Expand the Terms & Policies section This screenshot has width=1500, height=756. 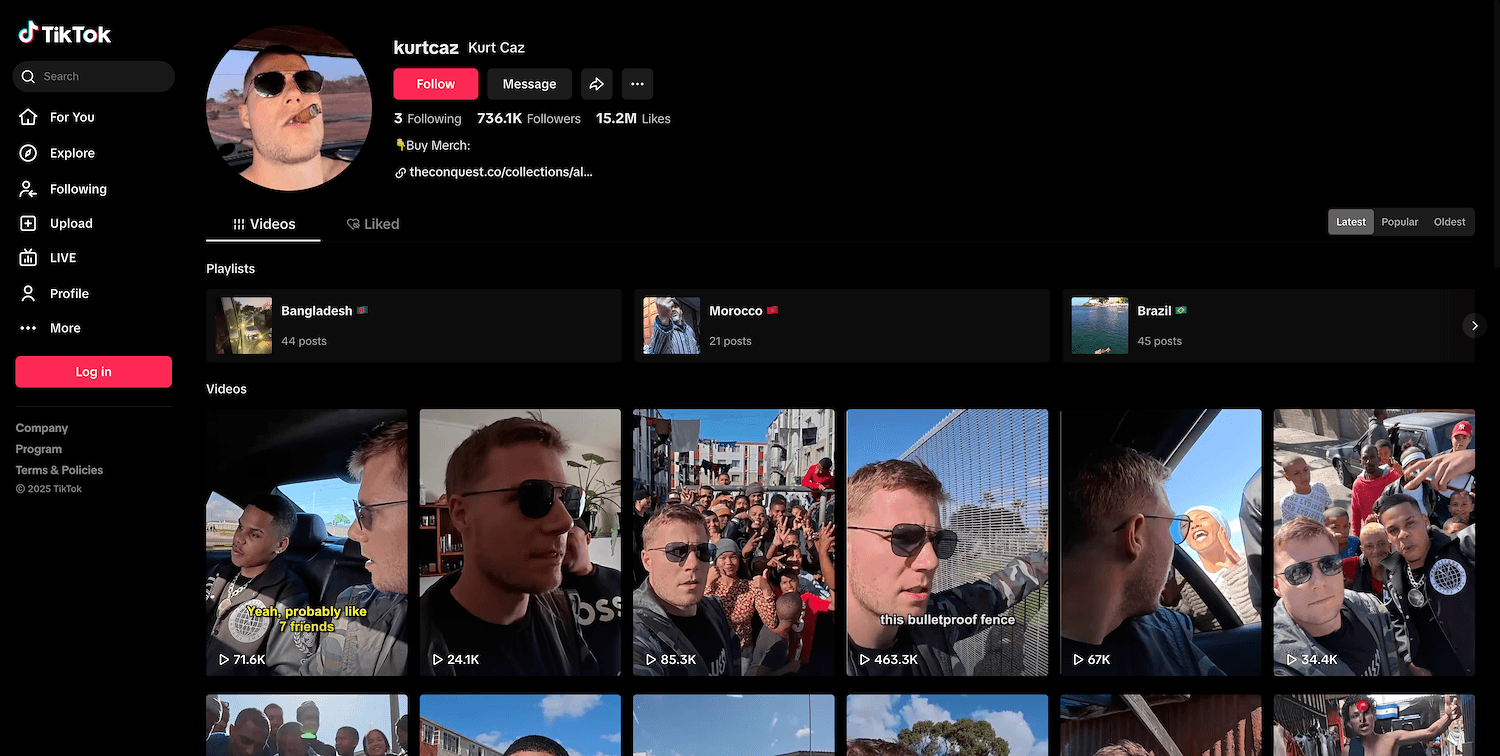click(59, 470)
